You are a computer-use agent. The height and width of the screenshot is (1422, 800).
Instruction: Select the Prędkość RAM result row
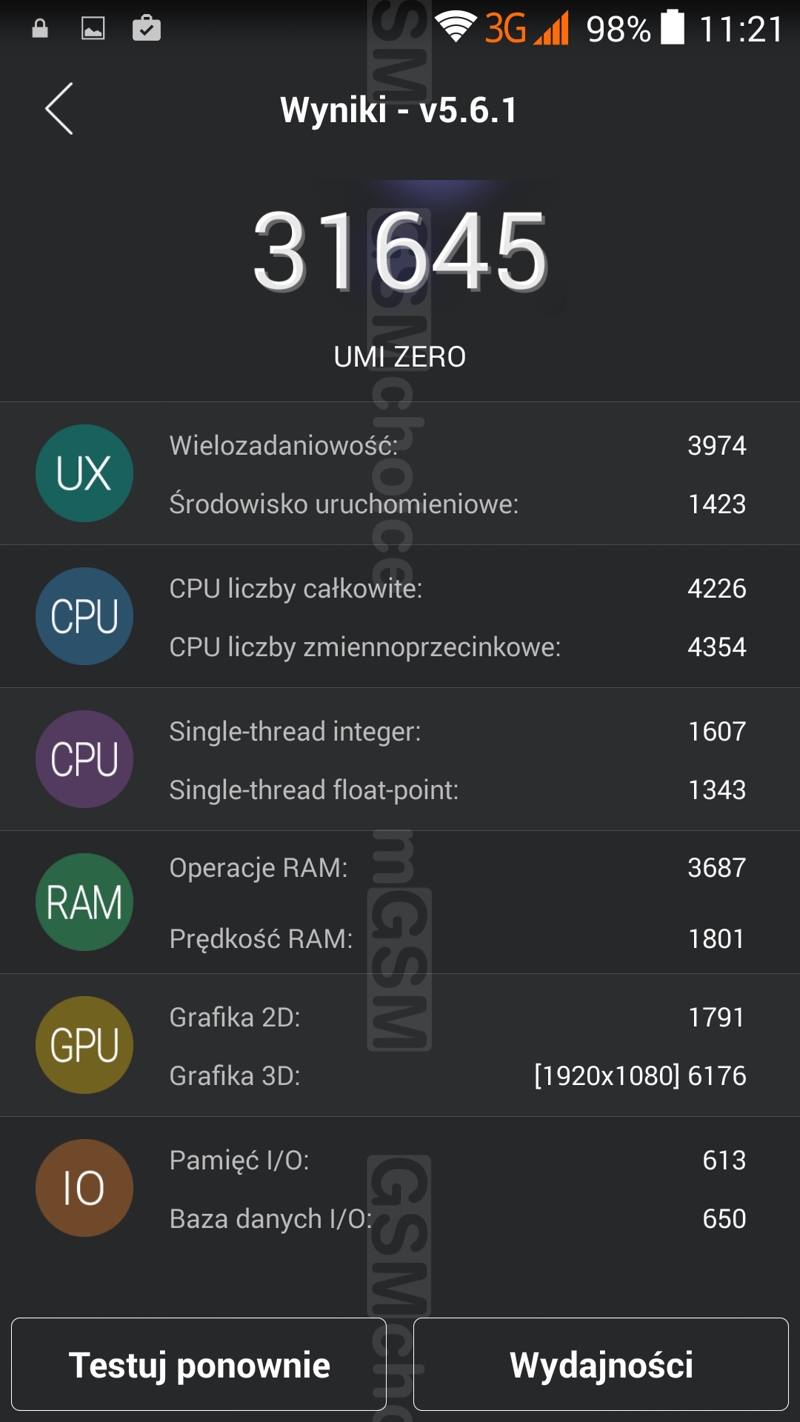click(457, 939)
